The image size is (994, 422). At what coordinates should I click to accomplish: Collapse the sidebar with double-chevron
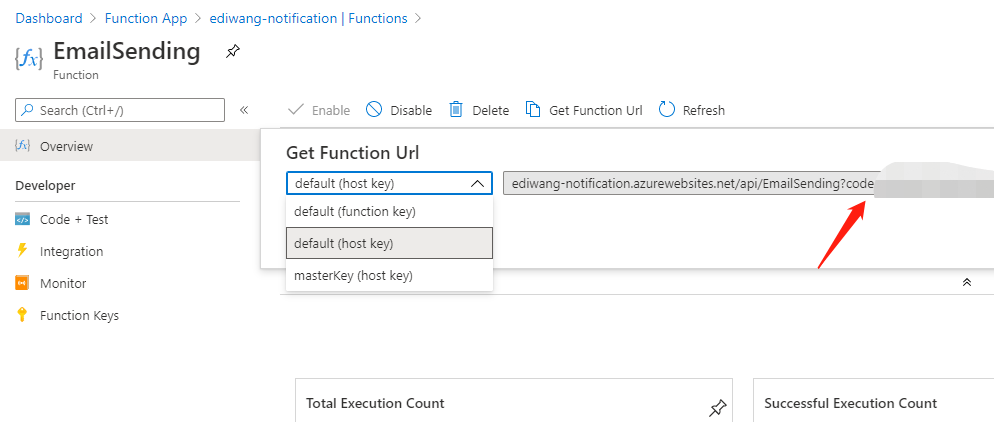click(244, 110)
